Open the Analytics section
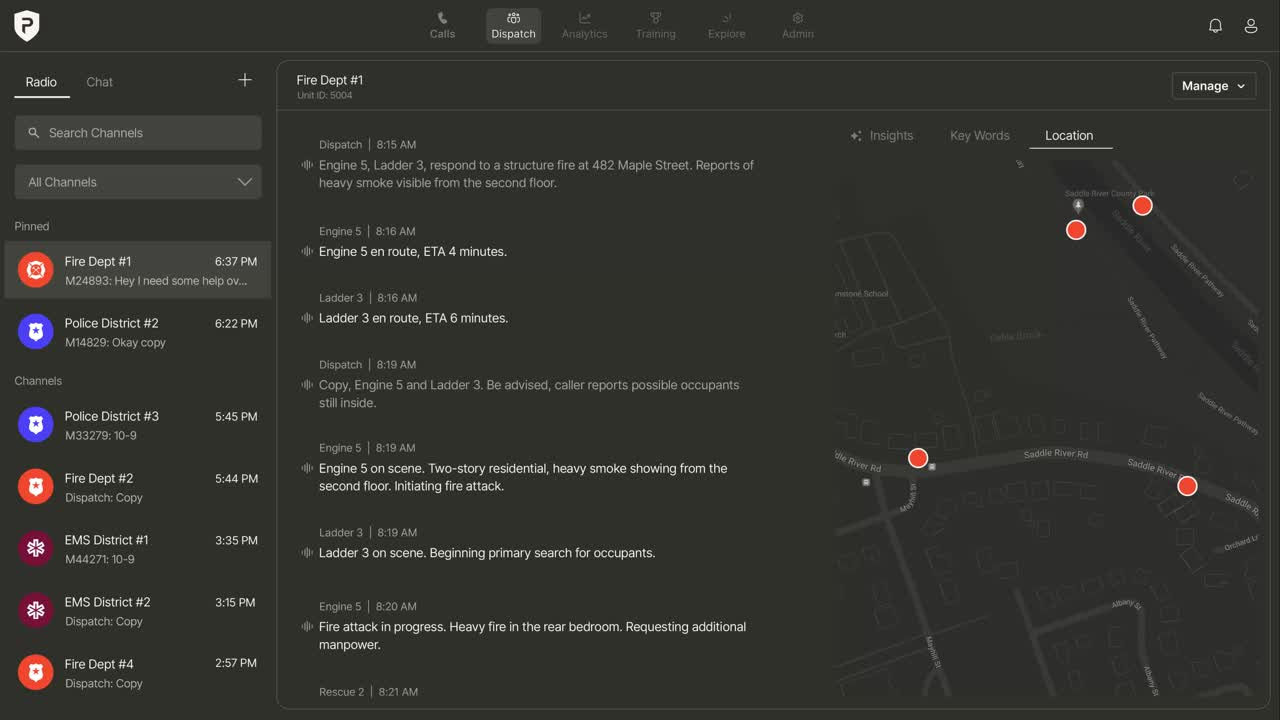The image size is (1280, 720). click(584, 26)
